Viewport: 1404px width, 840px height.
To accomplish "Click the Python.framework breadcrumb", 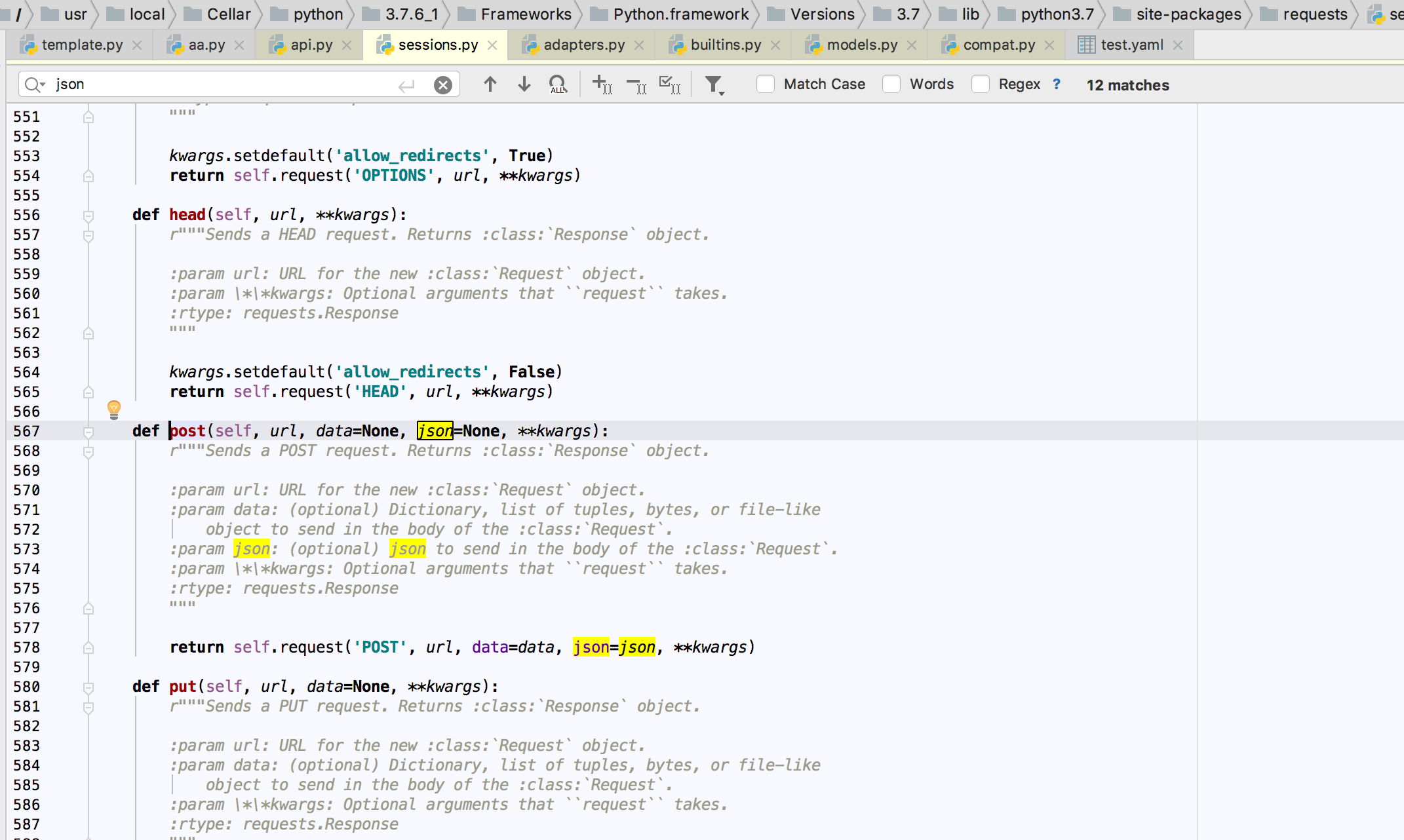I will 670,14.
